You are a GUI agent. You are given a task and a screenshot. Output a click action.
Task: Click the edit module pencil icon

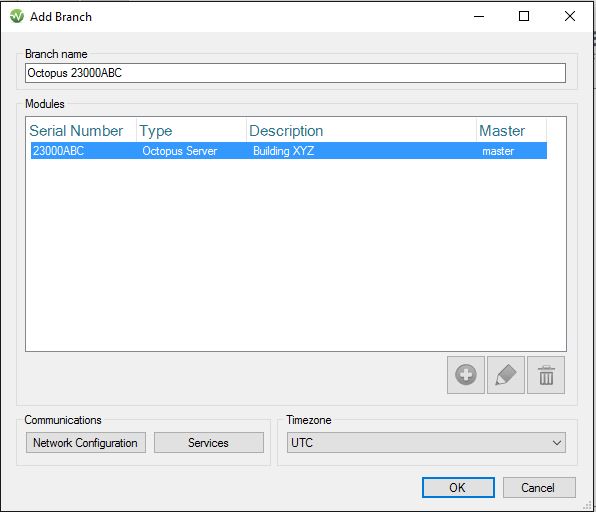[506, 375]
